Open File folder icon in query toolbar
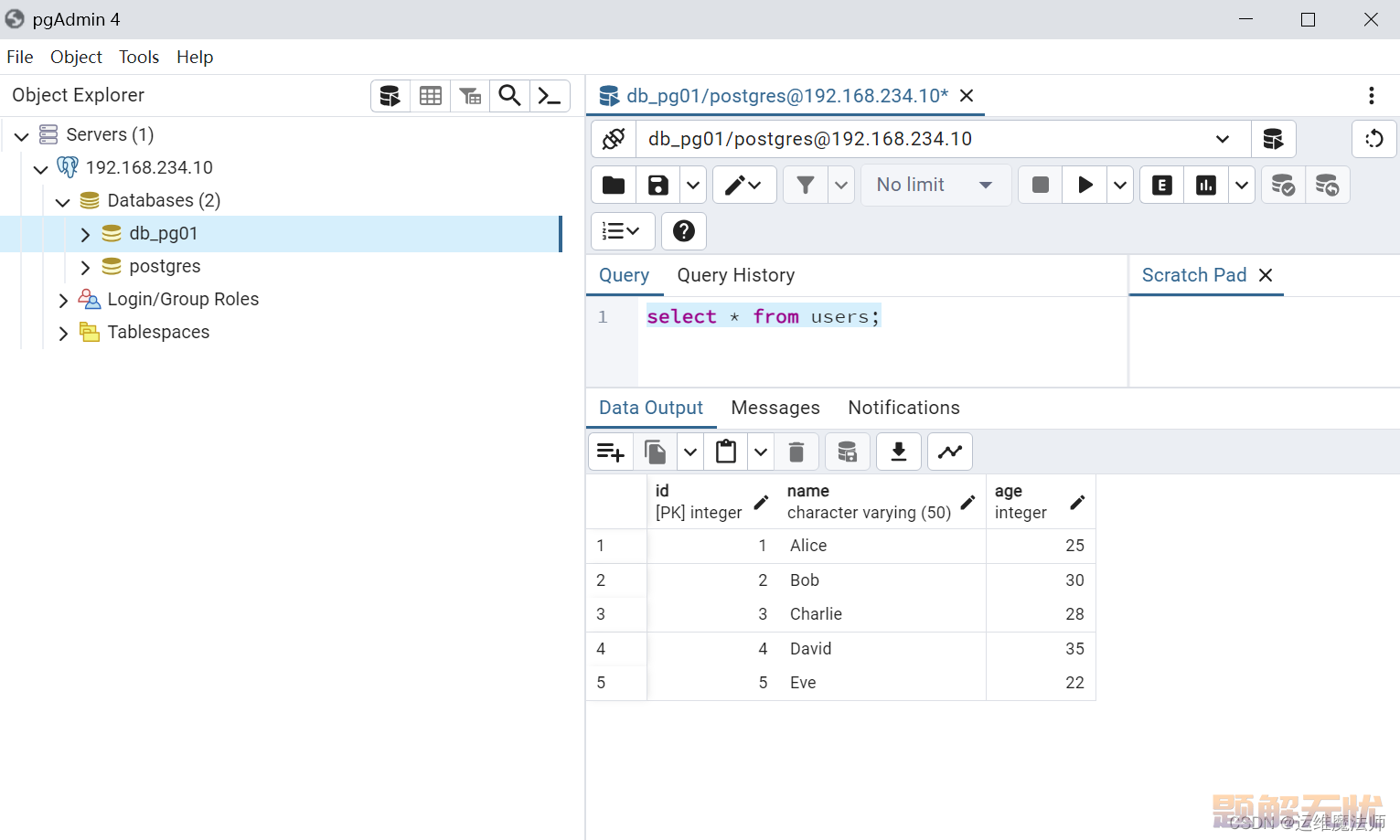 click(614, 185)
